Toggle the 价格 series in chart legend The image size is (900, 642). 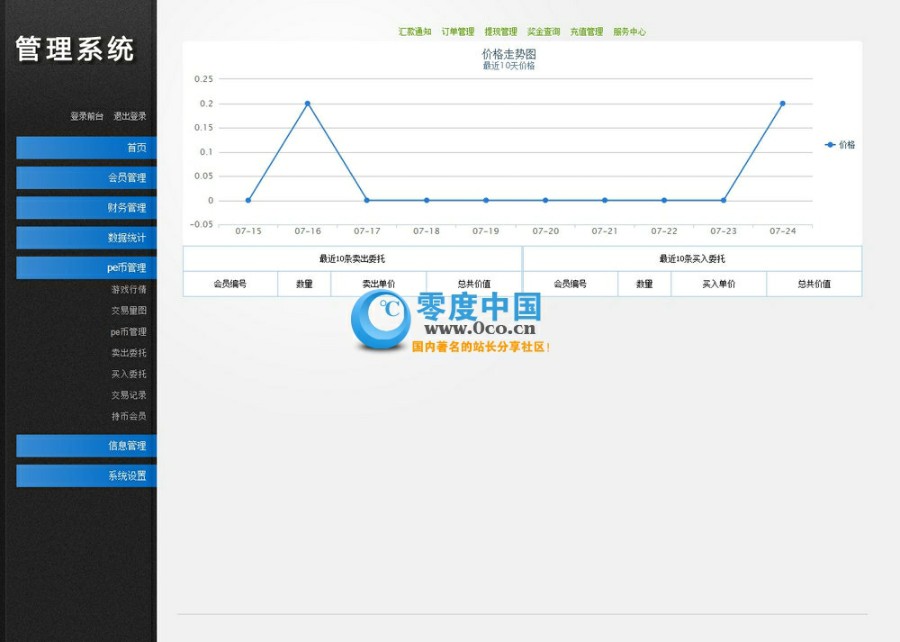pyautogui.click(x=840, y=145)
